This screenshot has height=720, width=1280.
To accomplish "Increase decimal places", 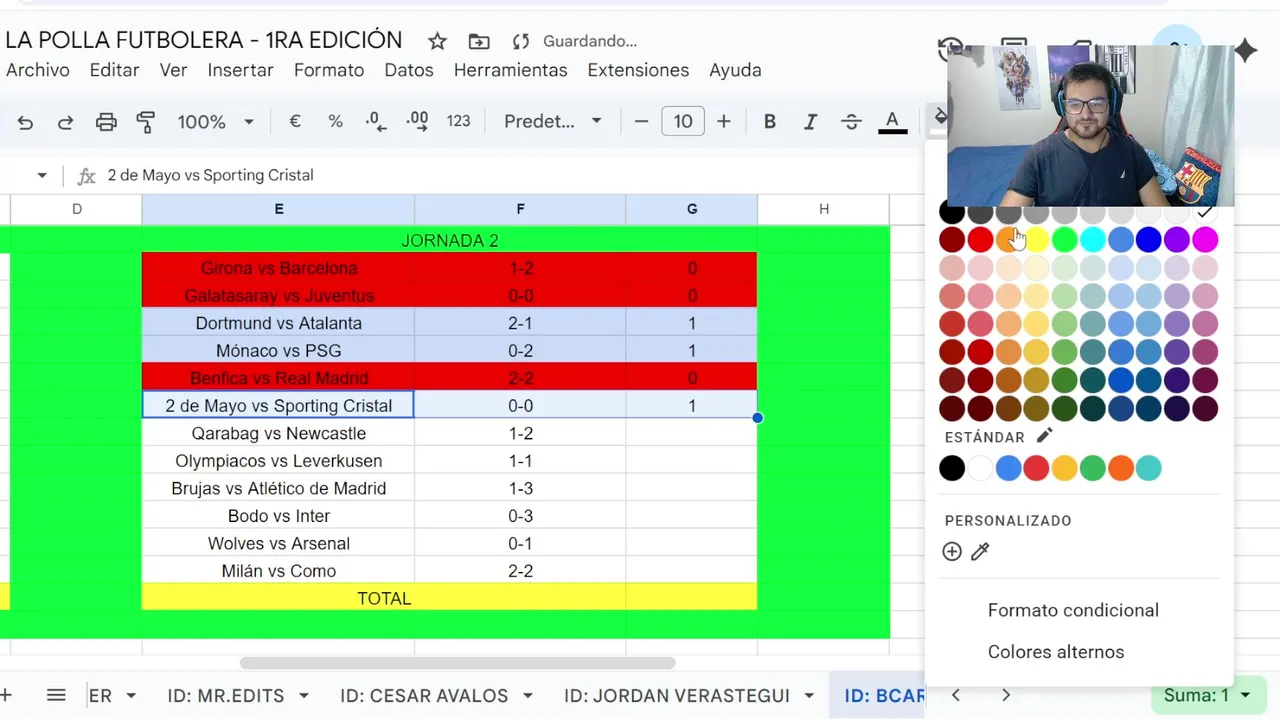I will [x=417, y=121].
